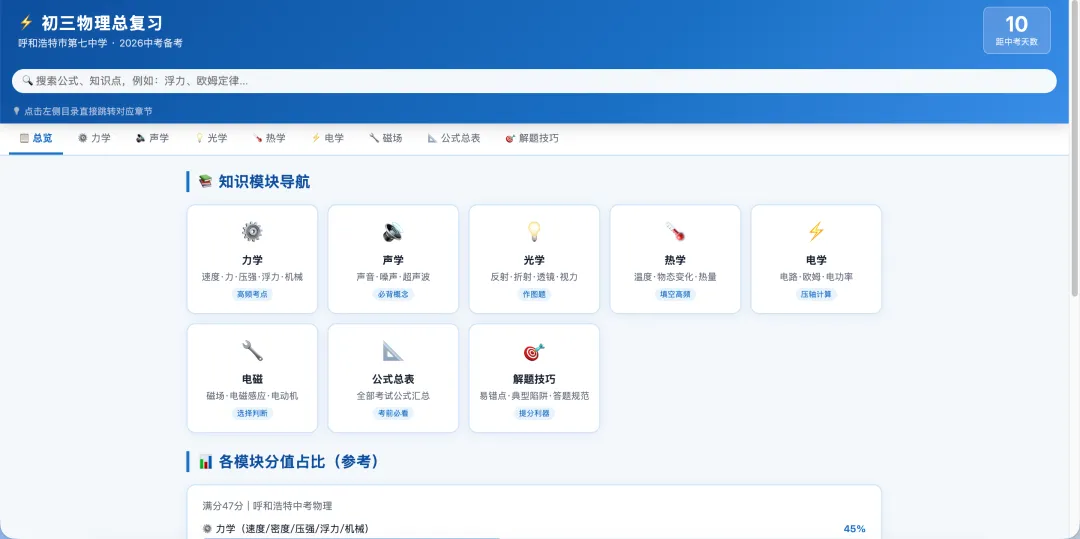Image resolution: width=1080 pixels, height=539 pixels.
Task: Click the 磁场·电磁感应·电动机 description
Action: click(x=252, y=396)
